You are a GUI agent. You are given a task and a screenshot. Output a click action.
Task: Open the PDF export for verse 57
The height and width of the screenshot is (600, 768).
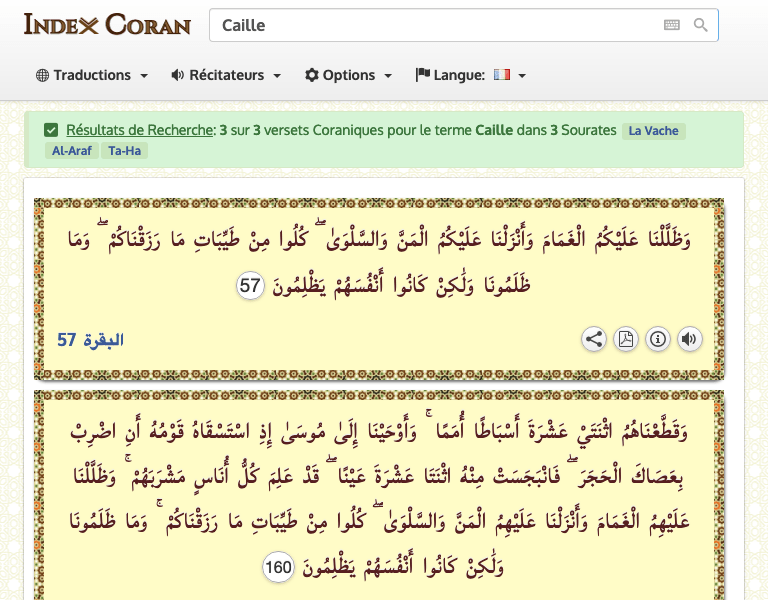626,339
